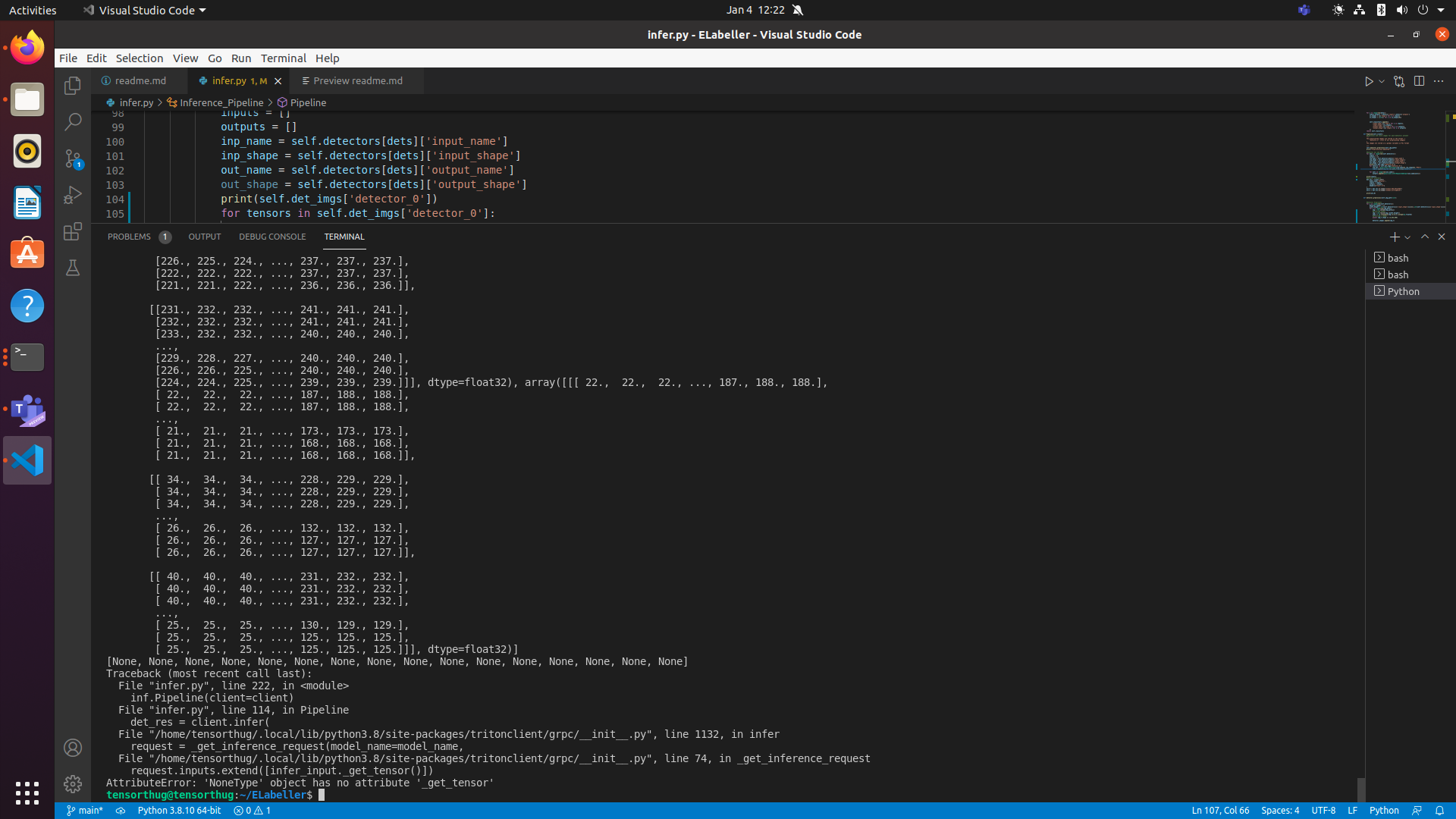Open the Visual Studio Code app menu
This screenshot has height=819, width=1456.
point(144,10)
